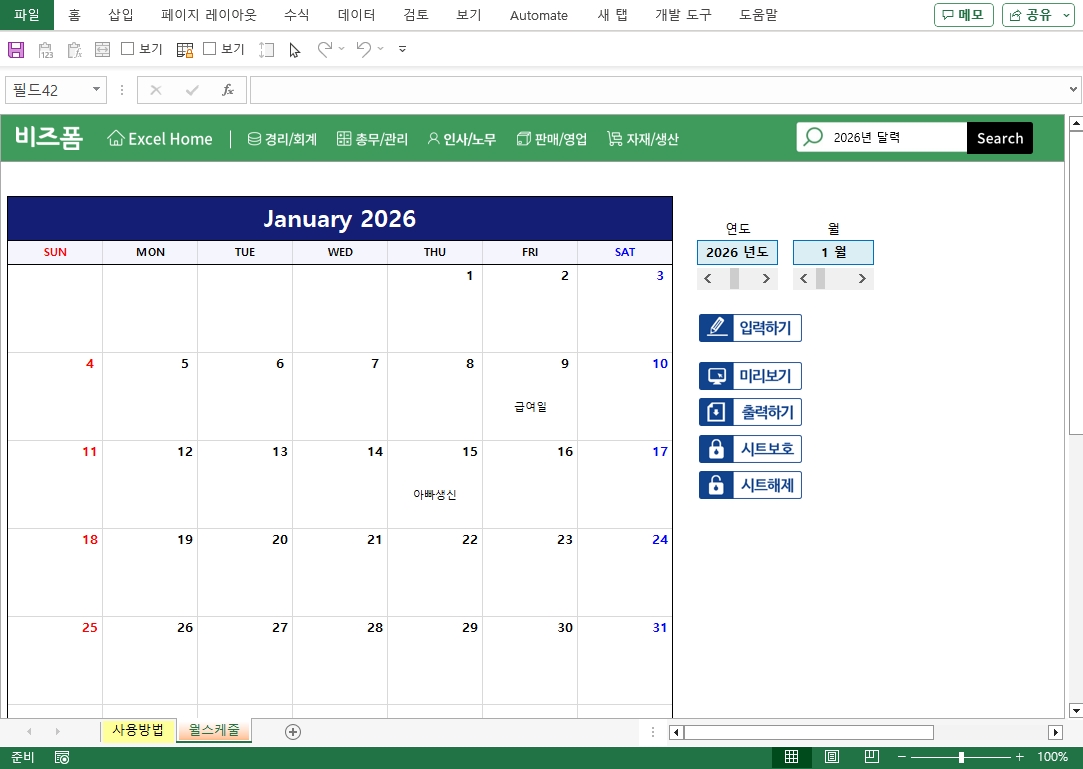Image resolution: width=1083 pixels, height=769 pixels.
Task: Click the 경리/회계 menu link
Action: pyautogui.click(x=282, y=139)
